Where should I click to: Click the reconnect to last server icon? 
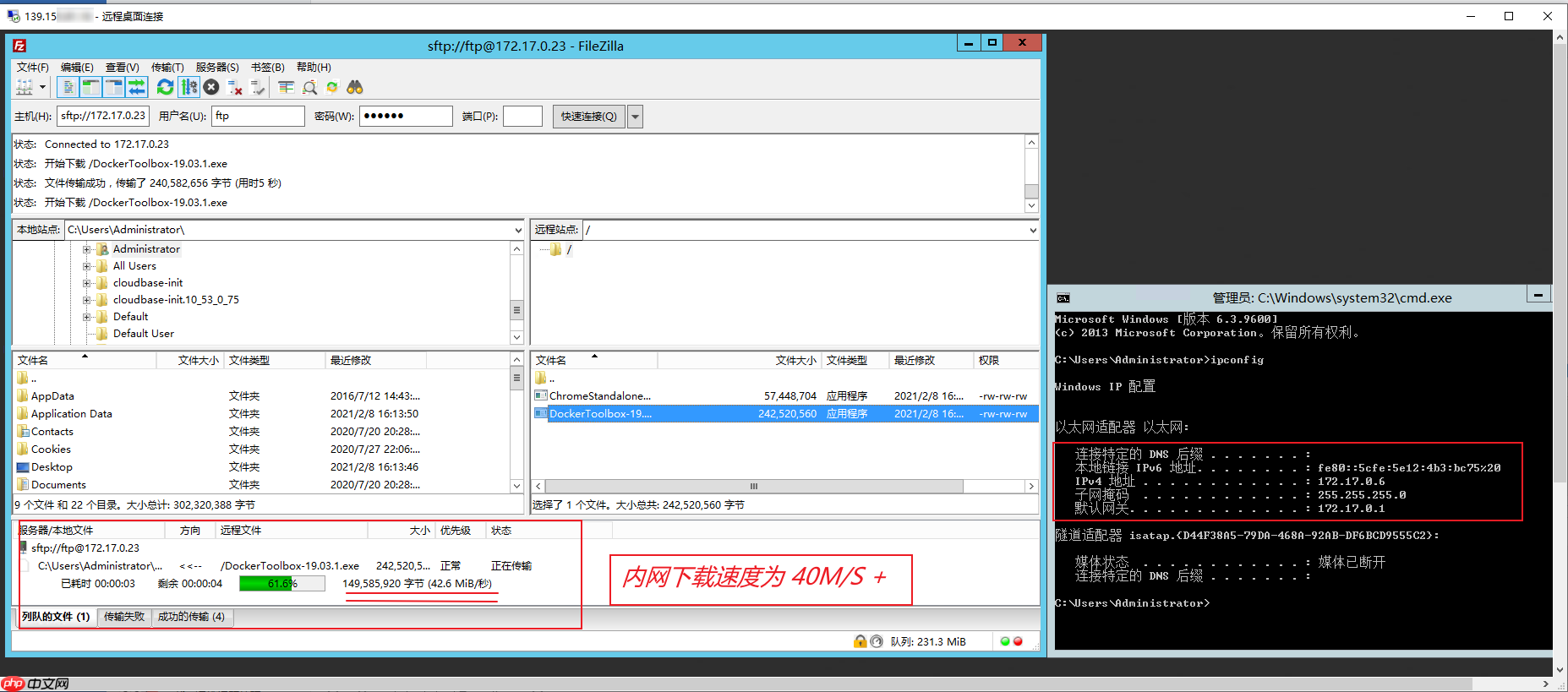[259, 87]
